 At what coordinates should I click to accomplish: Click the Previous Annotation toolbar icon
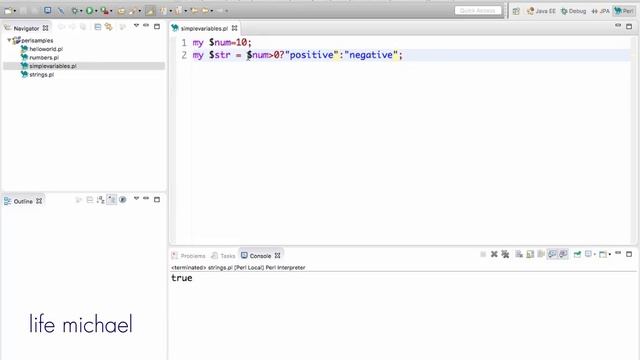point(179,11)
